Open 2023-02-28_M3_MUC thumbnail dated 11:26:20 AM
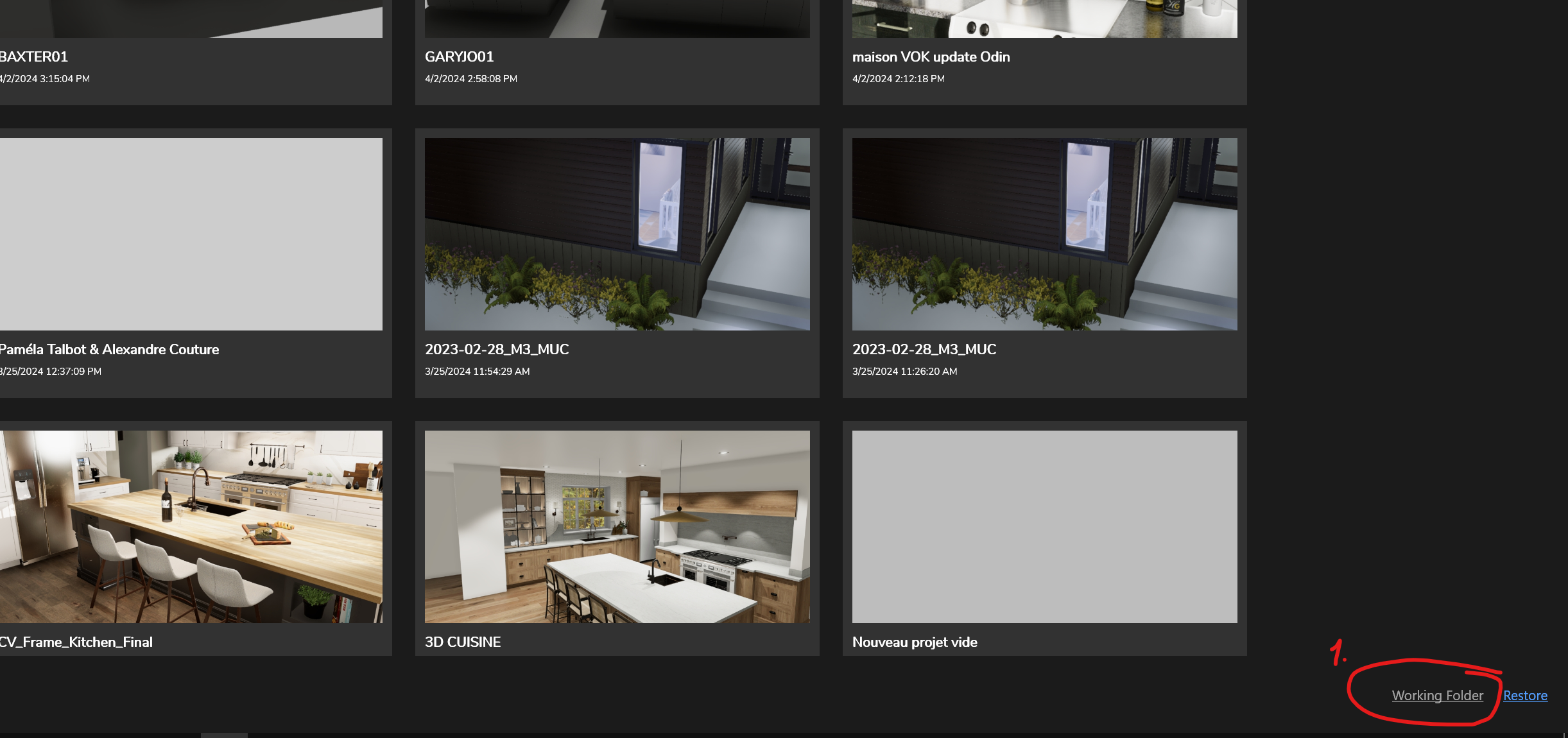The image size is (1568, 738). pyautogui.click(x=1044, y=234)
